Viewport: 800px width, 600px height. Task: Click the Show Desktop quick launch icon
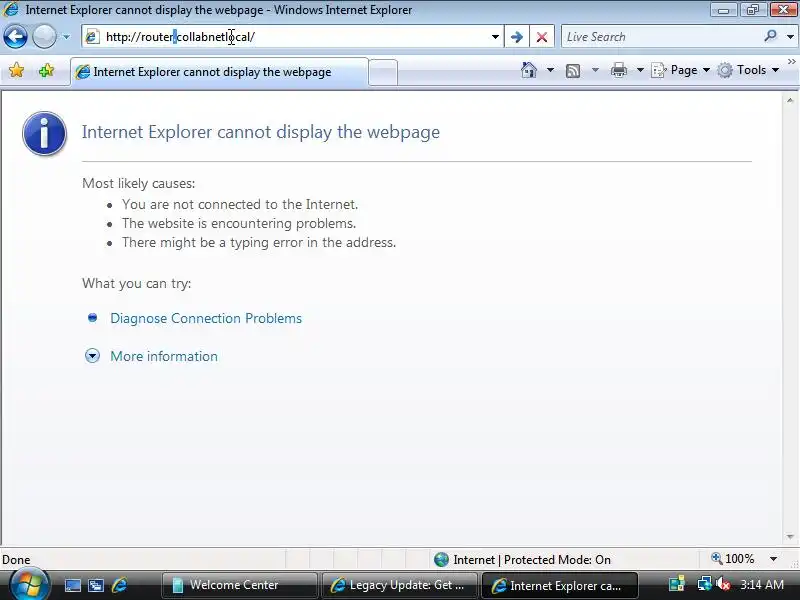pyautogui.click(x=72, y=585)
